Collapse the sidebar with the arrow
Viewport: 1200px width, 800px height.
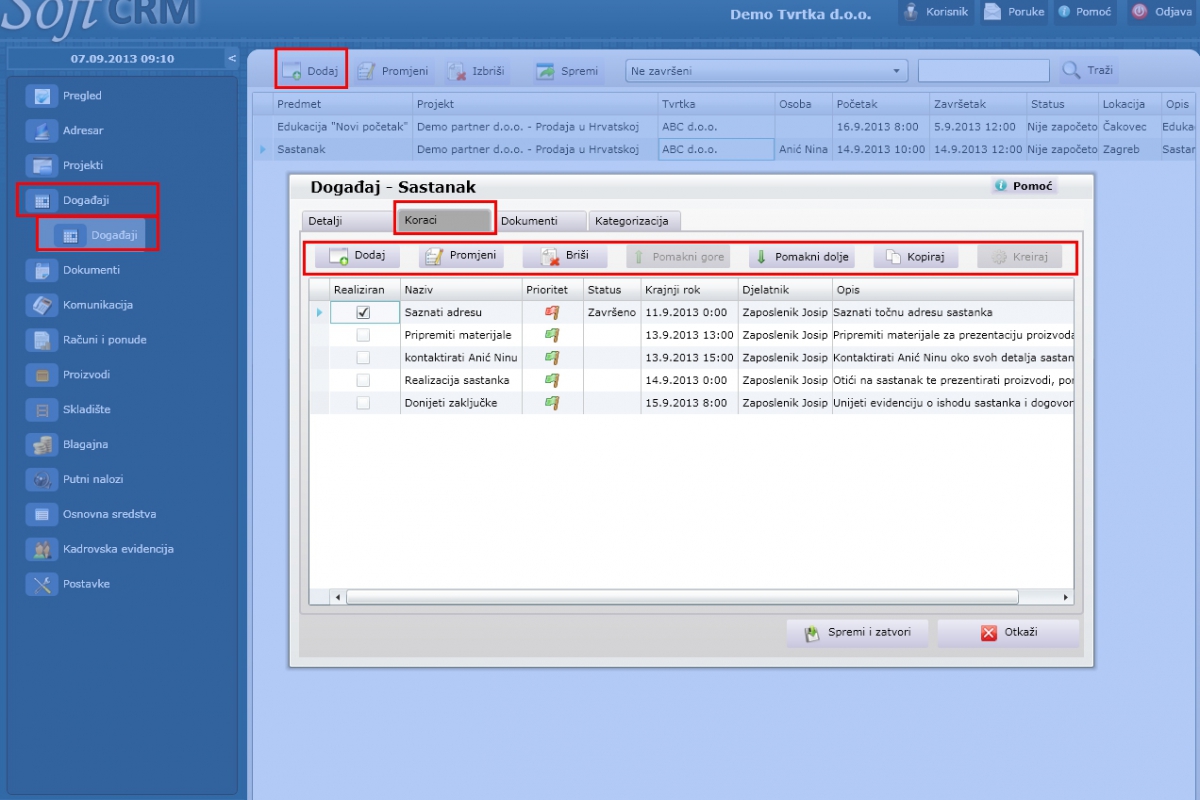point(232,59)
